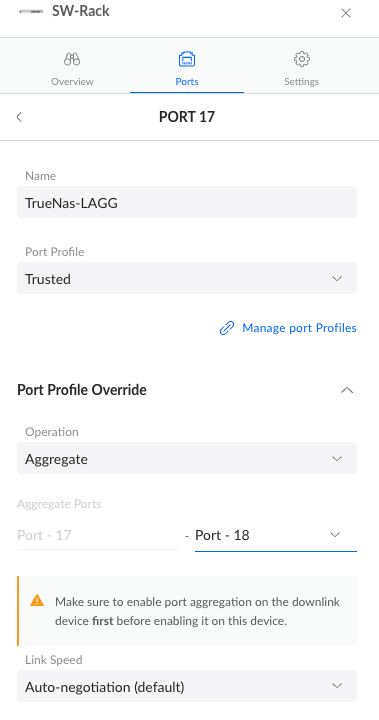Click the Settings gear icon
The image size is (379, 720).
[301, 59]
